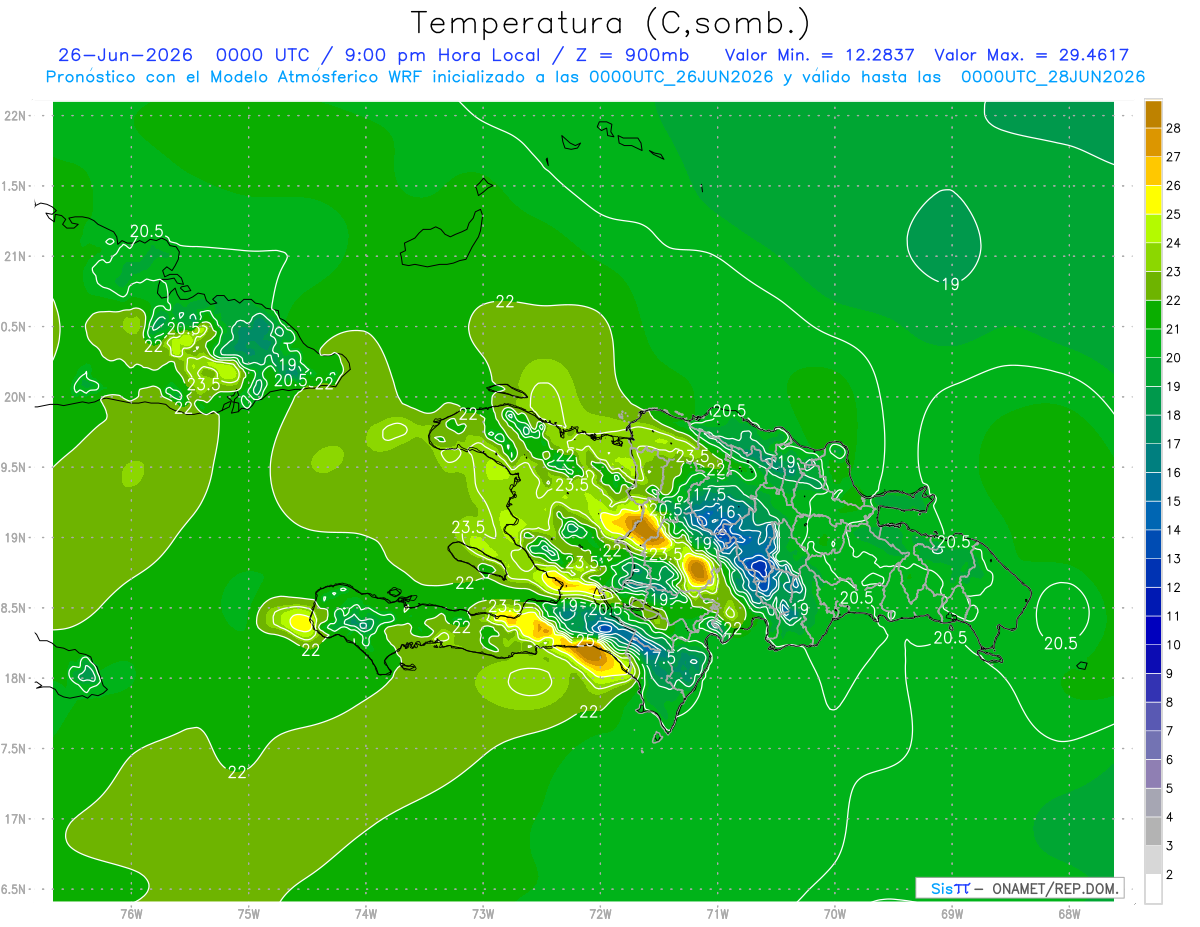The image size is (1200, 927).
Task: Click the "10" label on the color scale
Action: coord(1174,645)
